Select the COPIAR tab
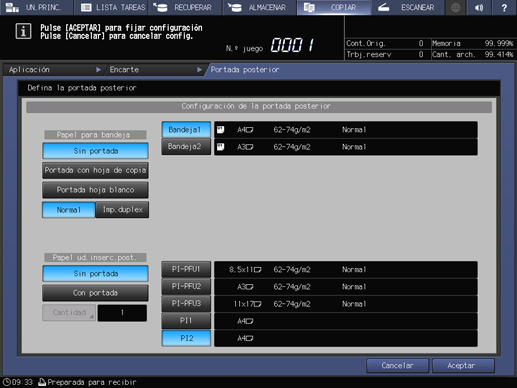Image resolution: width=517 pixels, height=388 pixels. [333, 7]
